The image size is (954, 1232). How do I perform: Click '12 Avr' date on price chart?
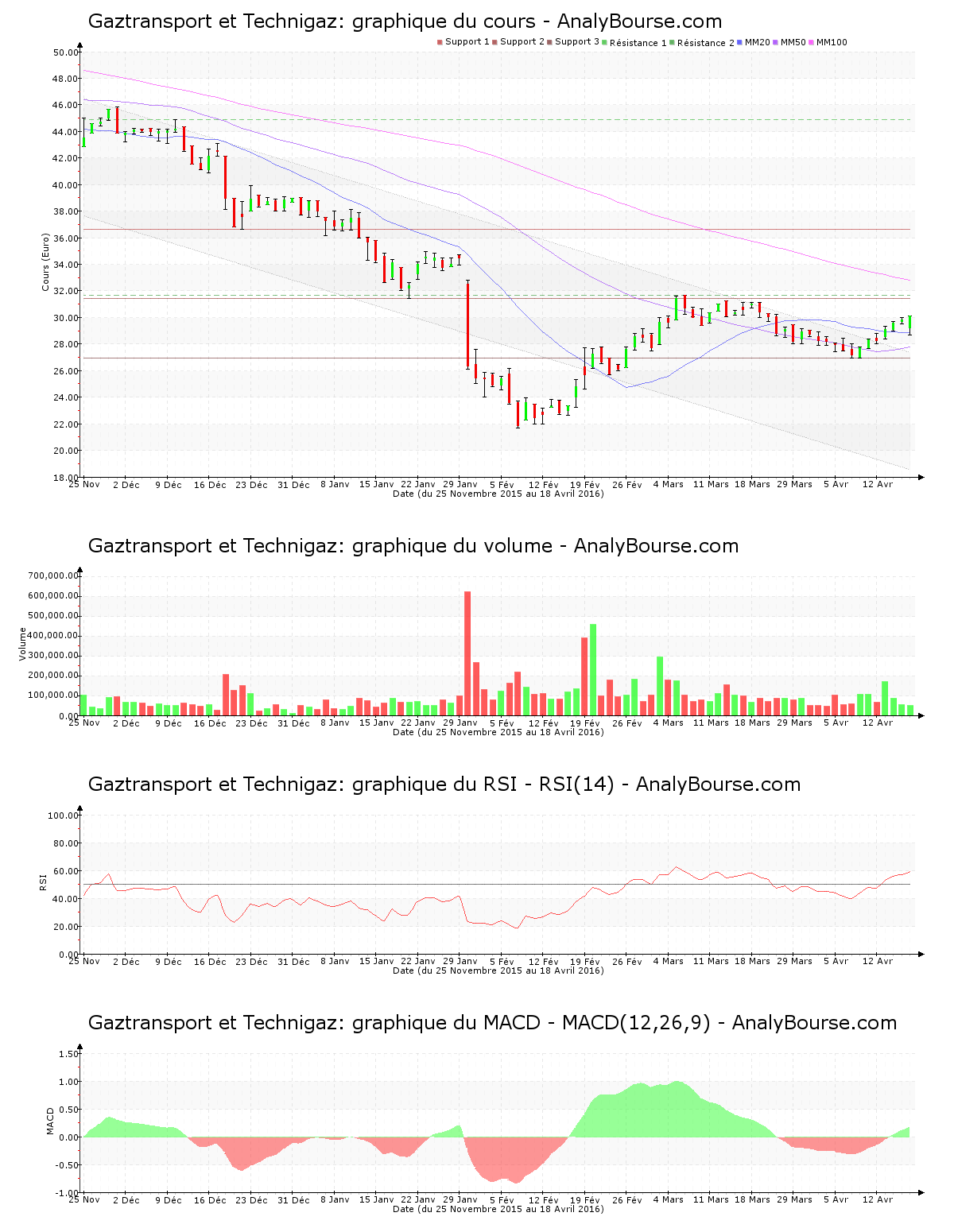(878, 484)
